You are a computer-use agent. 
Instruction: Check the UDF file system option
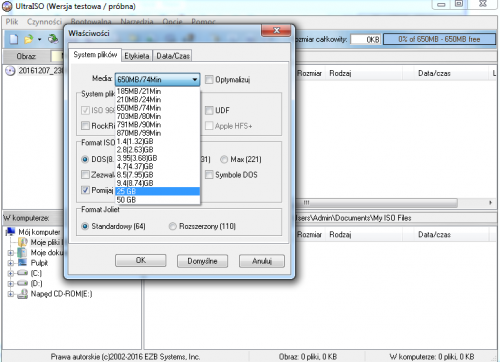[209, 110]
